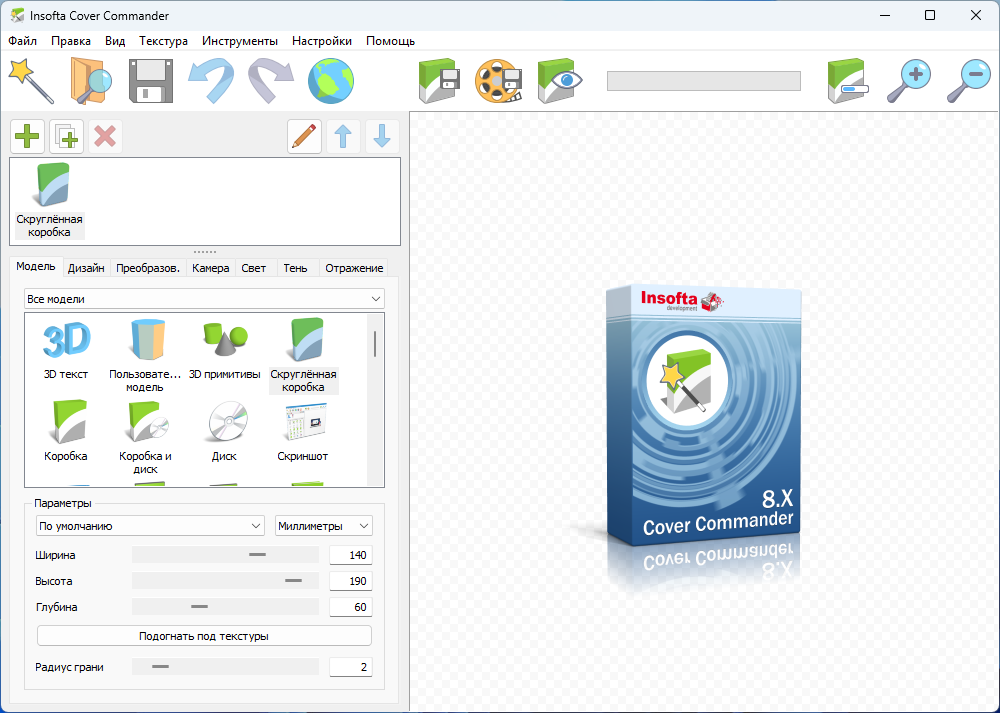Redo the last undone action
1000x713 pixels.
[x=270, y=80]
